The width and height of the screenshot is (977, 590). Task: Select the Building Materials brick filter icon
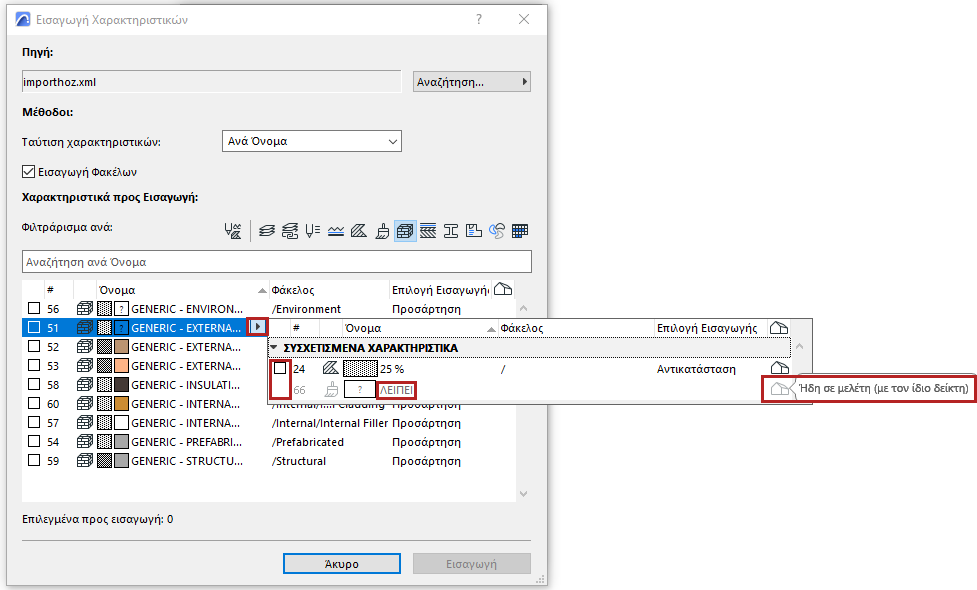click(404, 230)
